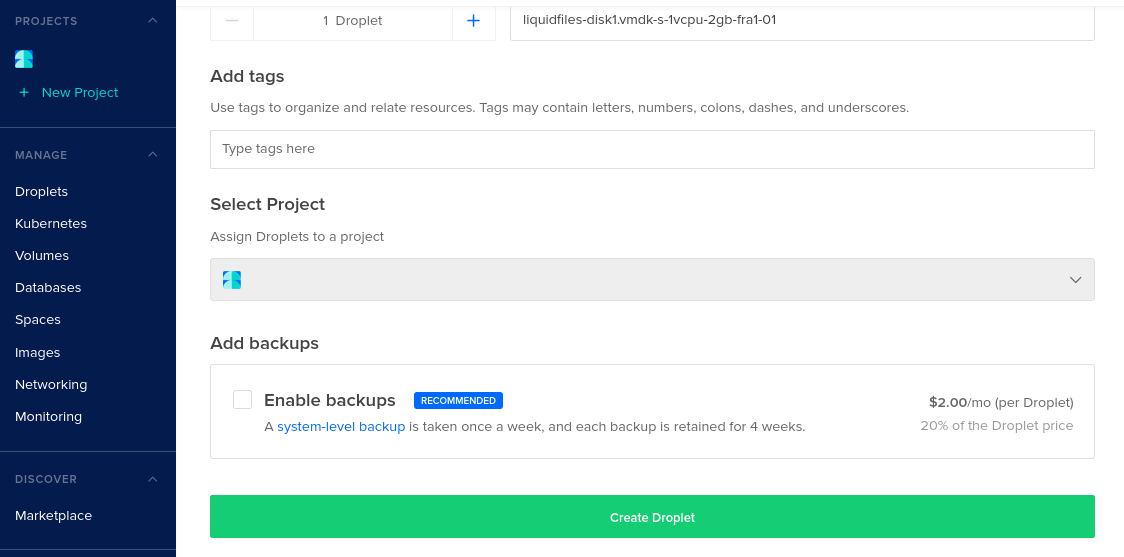Click the MANAGE section header label

(41, 155)
